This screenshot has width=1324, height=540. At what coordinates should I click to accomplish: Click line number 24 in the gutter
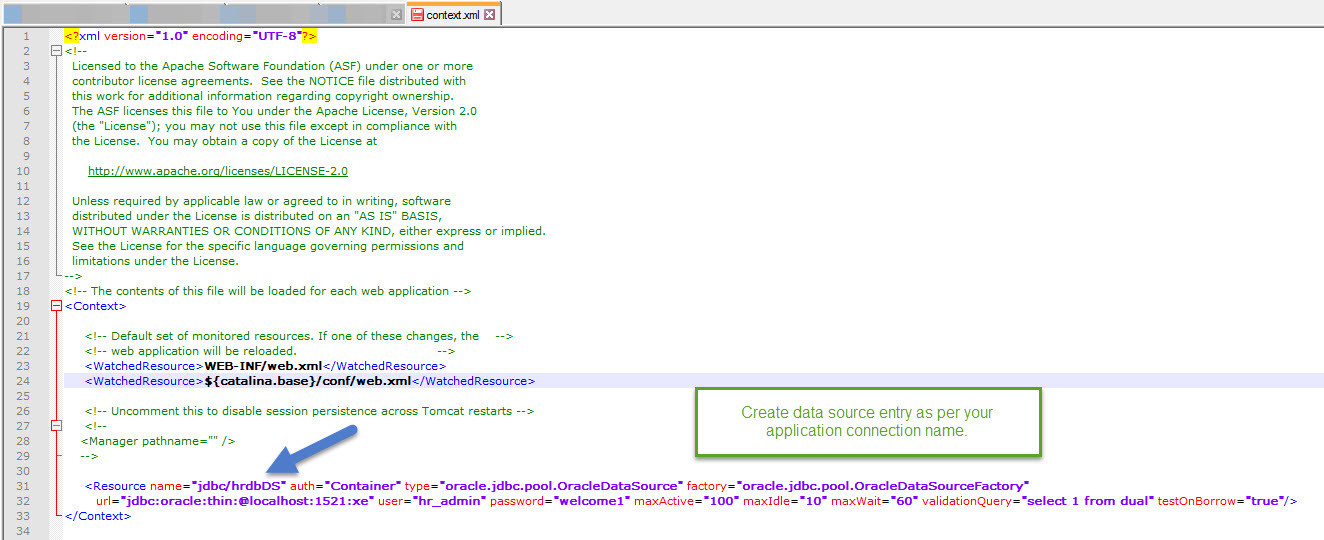tap(24, 381)
